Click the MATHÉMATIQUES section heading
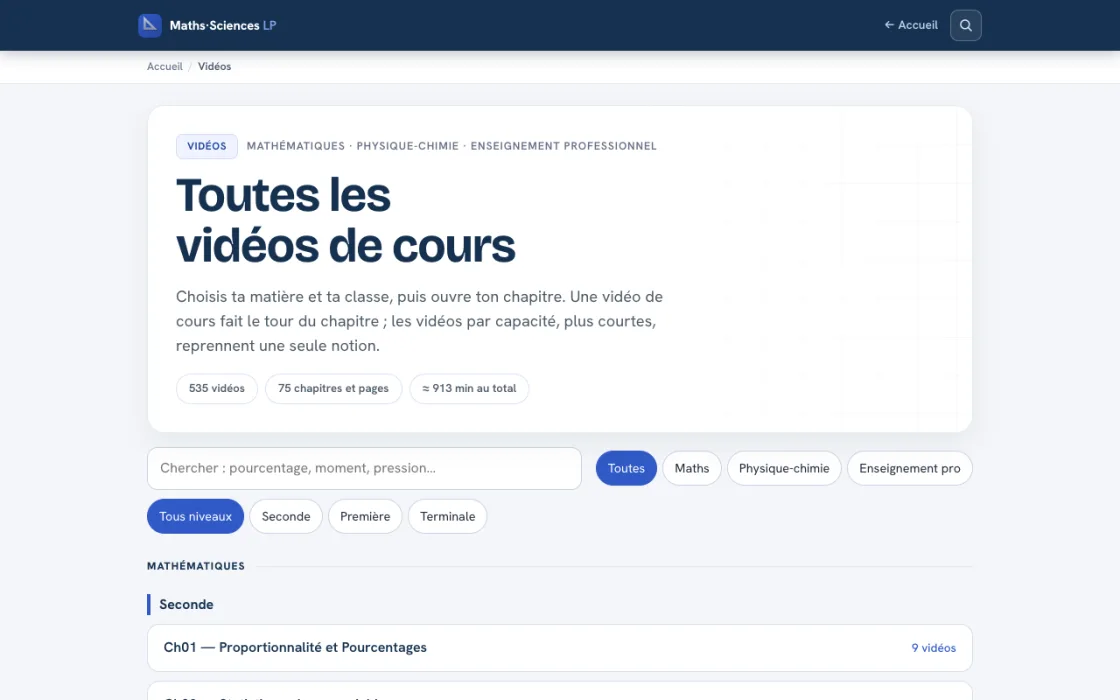 tap(196, 566)
